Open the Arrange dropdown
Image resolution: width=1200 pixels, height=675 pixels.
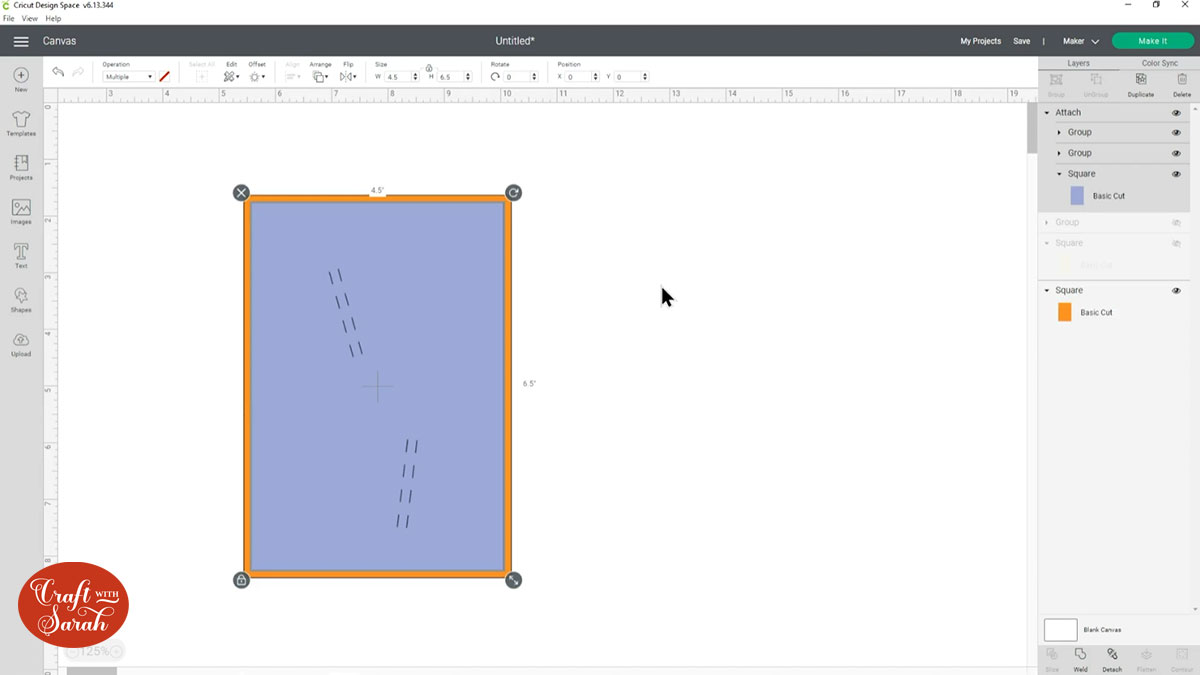pos(320,77)
